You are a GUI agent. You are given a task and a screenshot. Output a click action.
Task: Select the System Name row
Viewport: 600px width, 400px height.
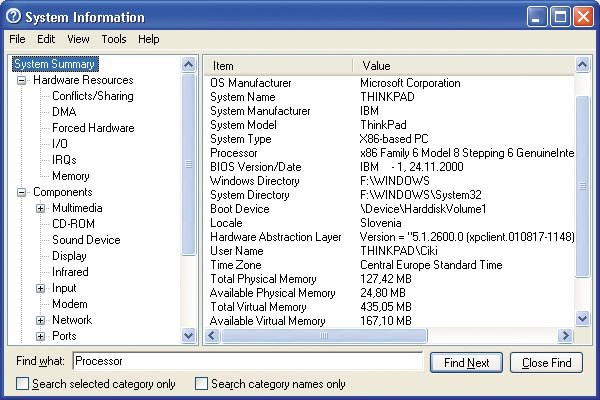tap(390, 97)
